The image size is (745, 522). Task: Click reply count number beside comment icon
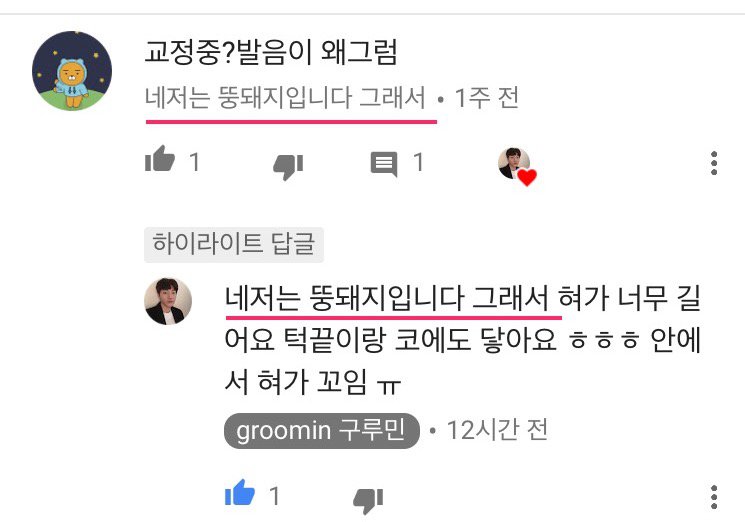tap(418, 162)
